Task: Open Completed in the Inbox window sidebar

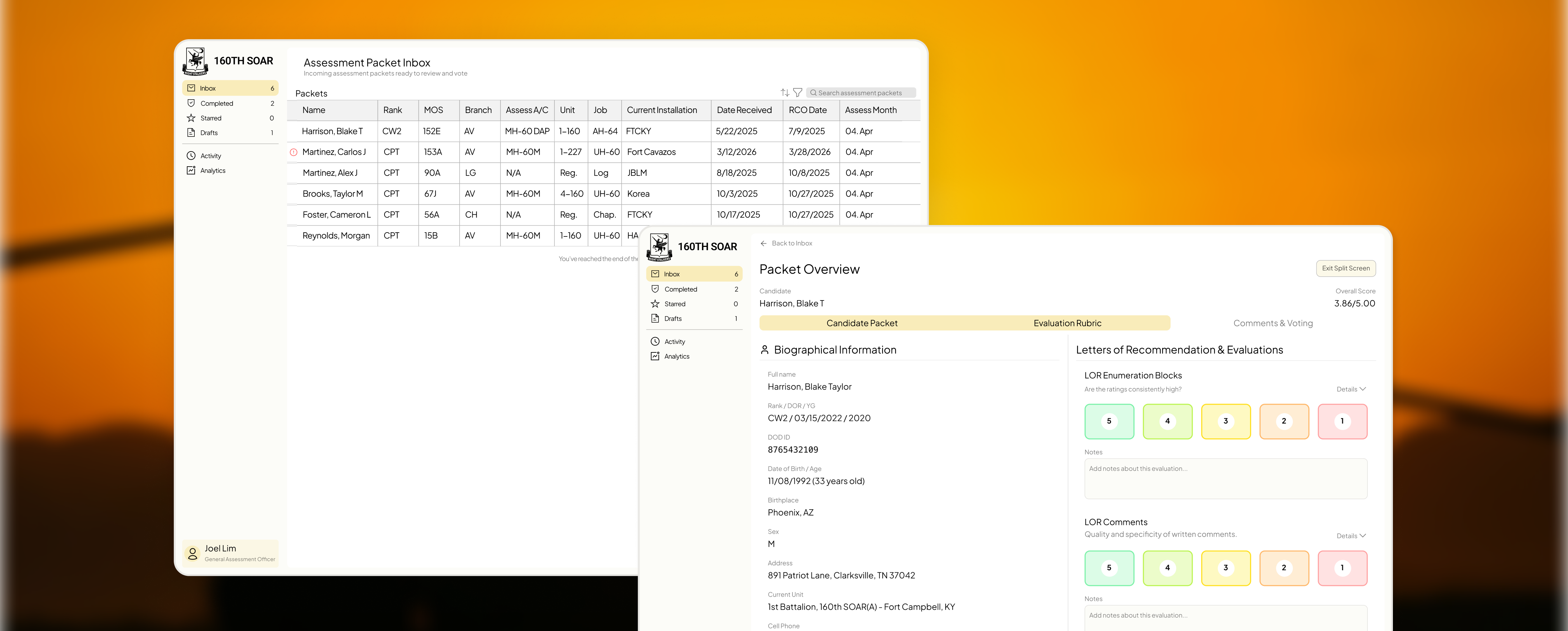Action: click(230, 104)
